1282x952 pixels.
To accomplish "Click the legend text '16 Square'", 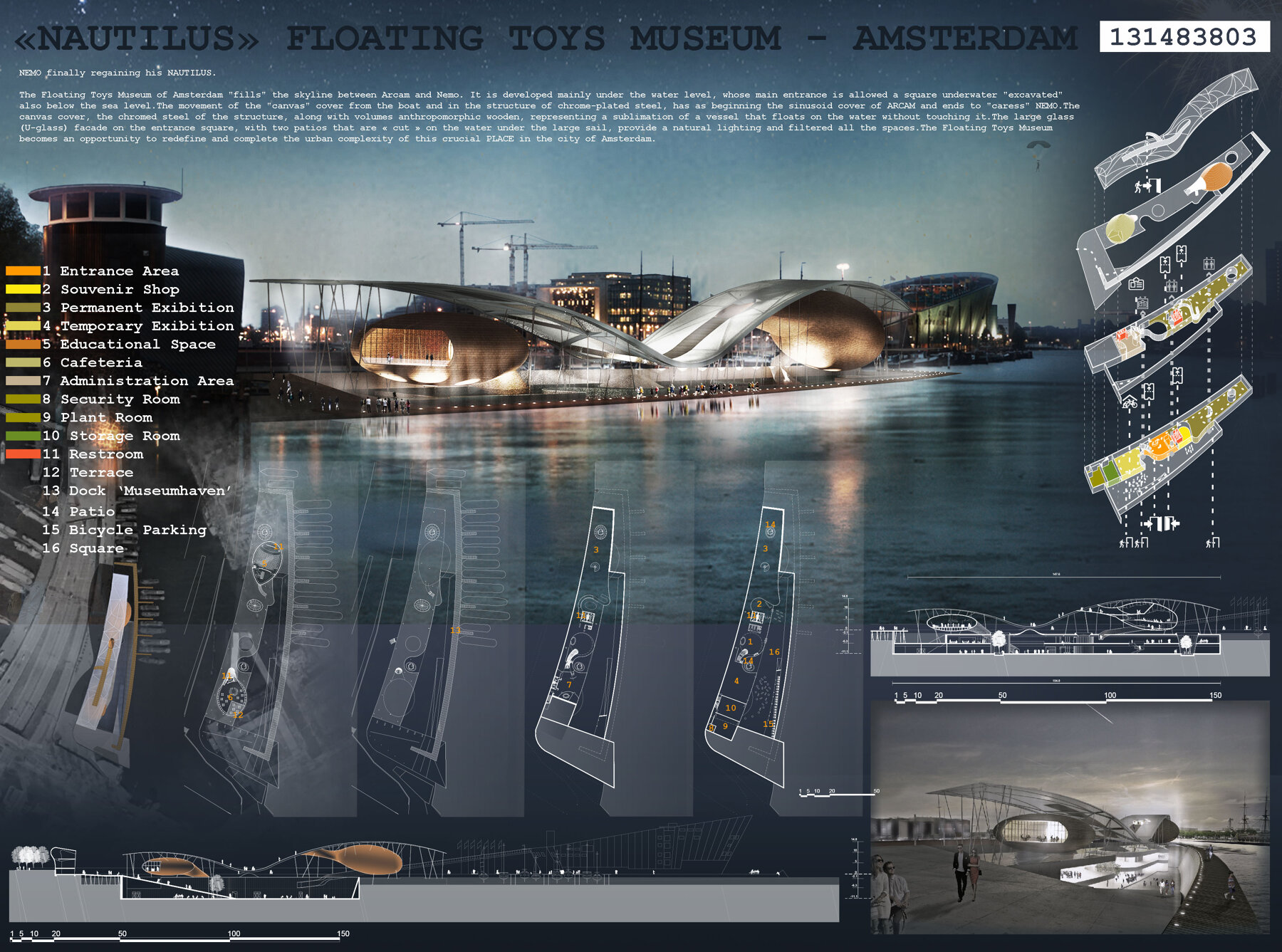I will pyautogui.click(x=83, y=548).
